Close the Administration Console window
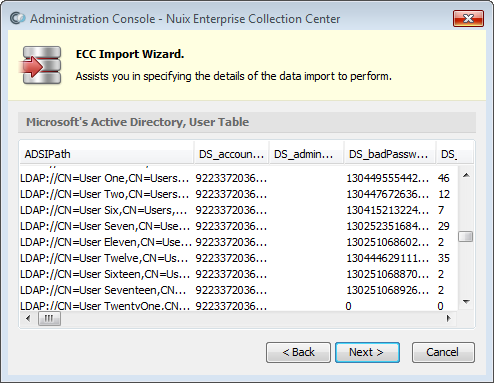The height and width of the screenshot is (383, 494). coord(468,18)
